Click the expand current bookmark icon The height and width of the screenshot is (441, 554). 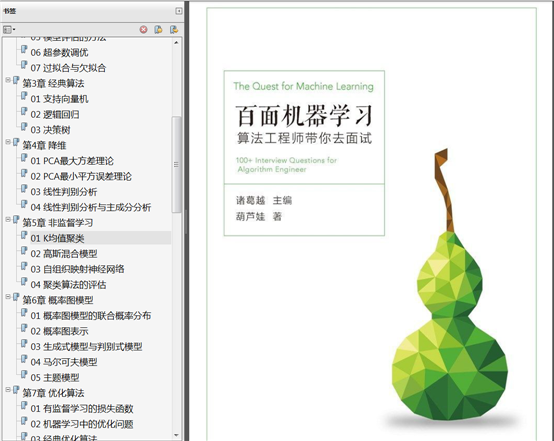click(x=174, y=29)
